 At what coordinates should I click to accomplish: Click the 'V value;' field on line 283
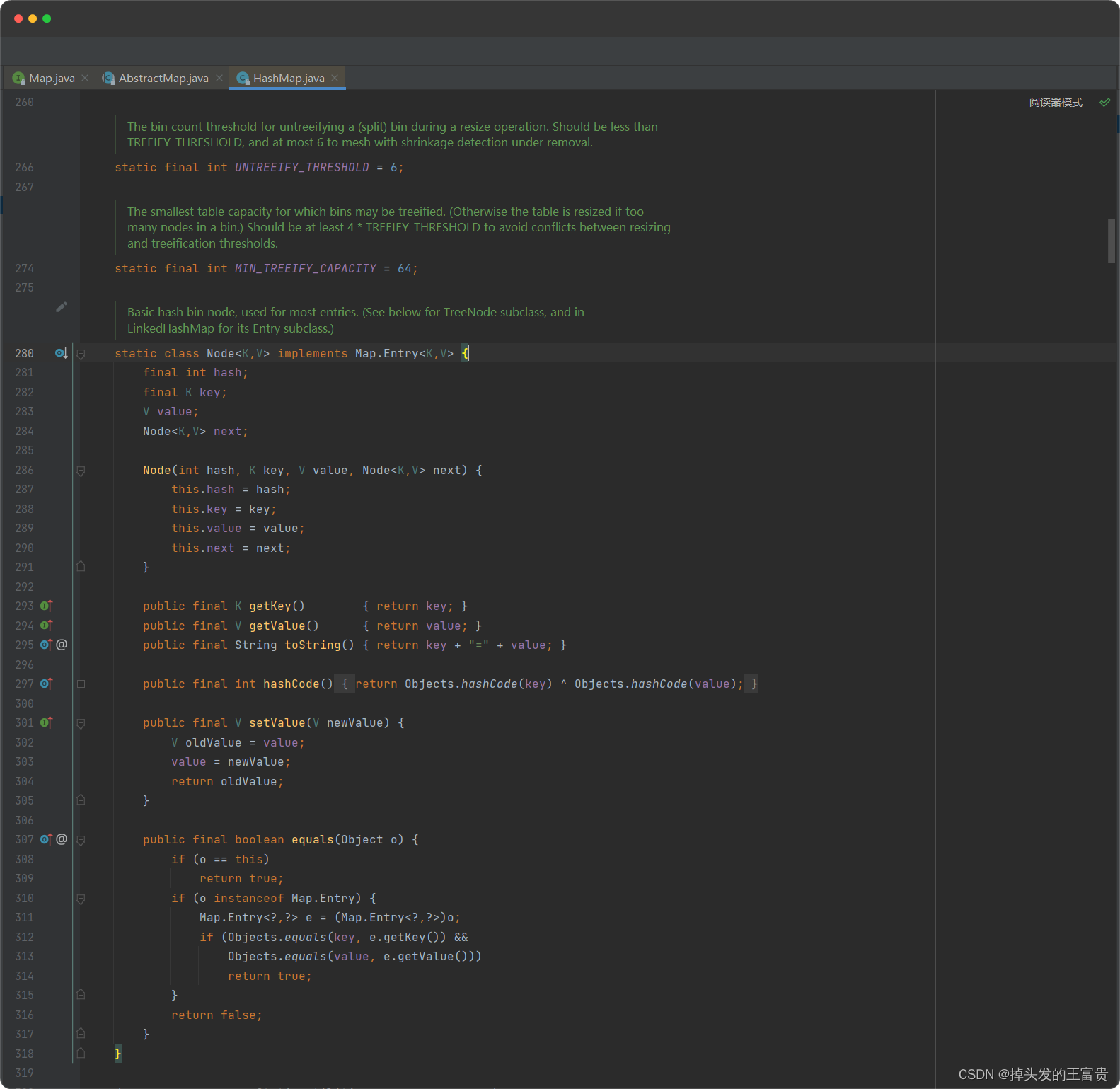point(171,412)
